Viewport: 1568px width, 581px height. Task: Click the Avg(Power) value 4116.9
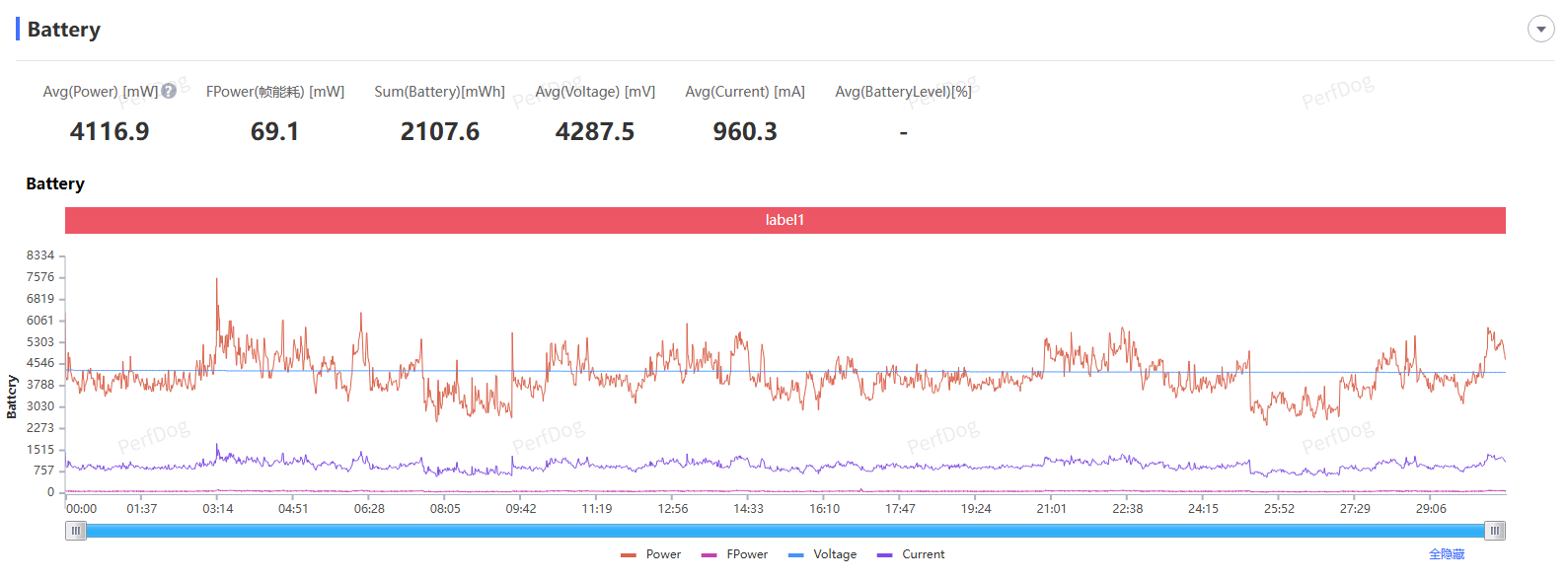click(110, 131)
